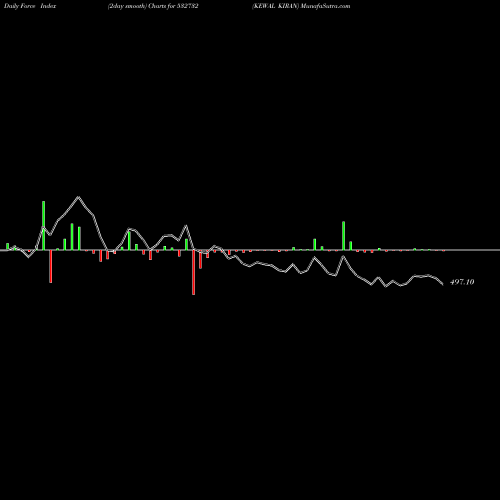Click the '(2day smooth) Charts for 532732' label
The width and height of the screenshot is (500, 500).
click(153, 6)
